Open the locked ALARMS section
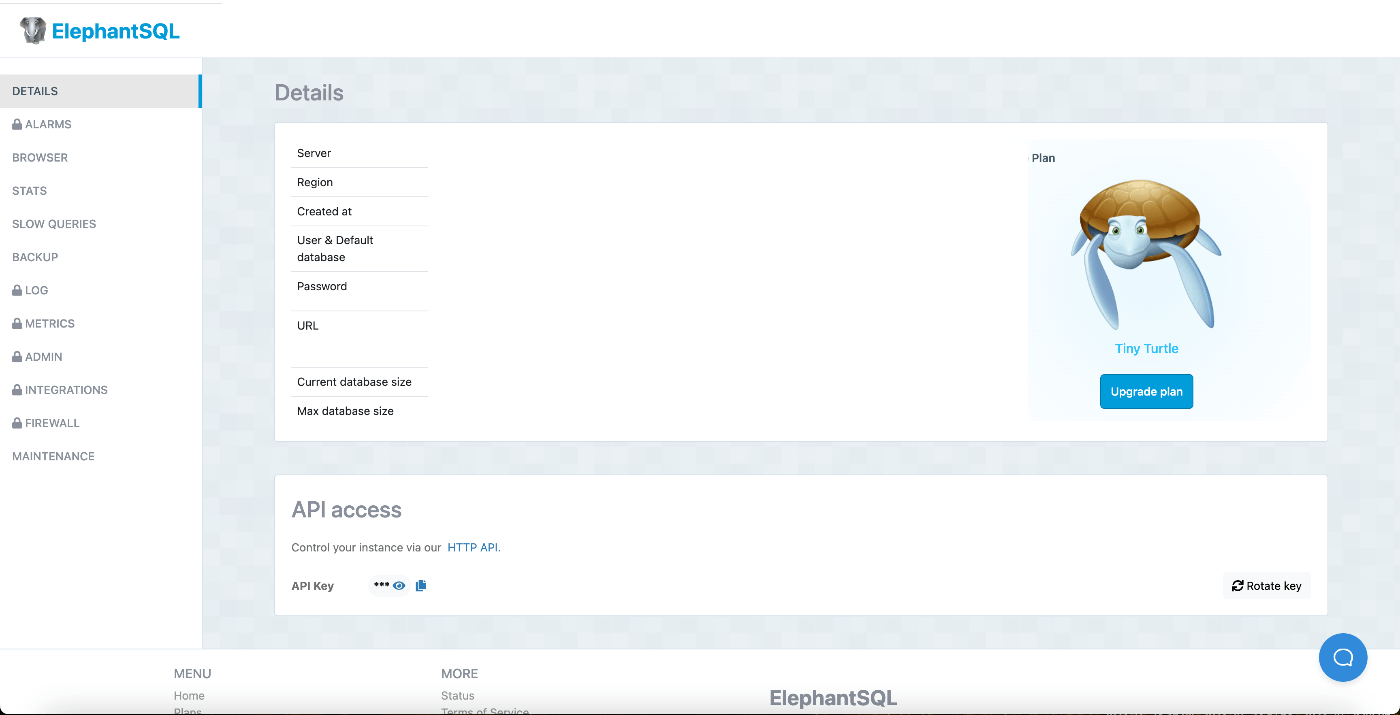The width and height of the screenshot is (1400, 715). (100, 124)
